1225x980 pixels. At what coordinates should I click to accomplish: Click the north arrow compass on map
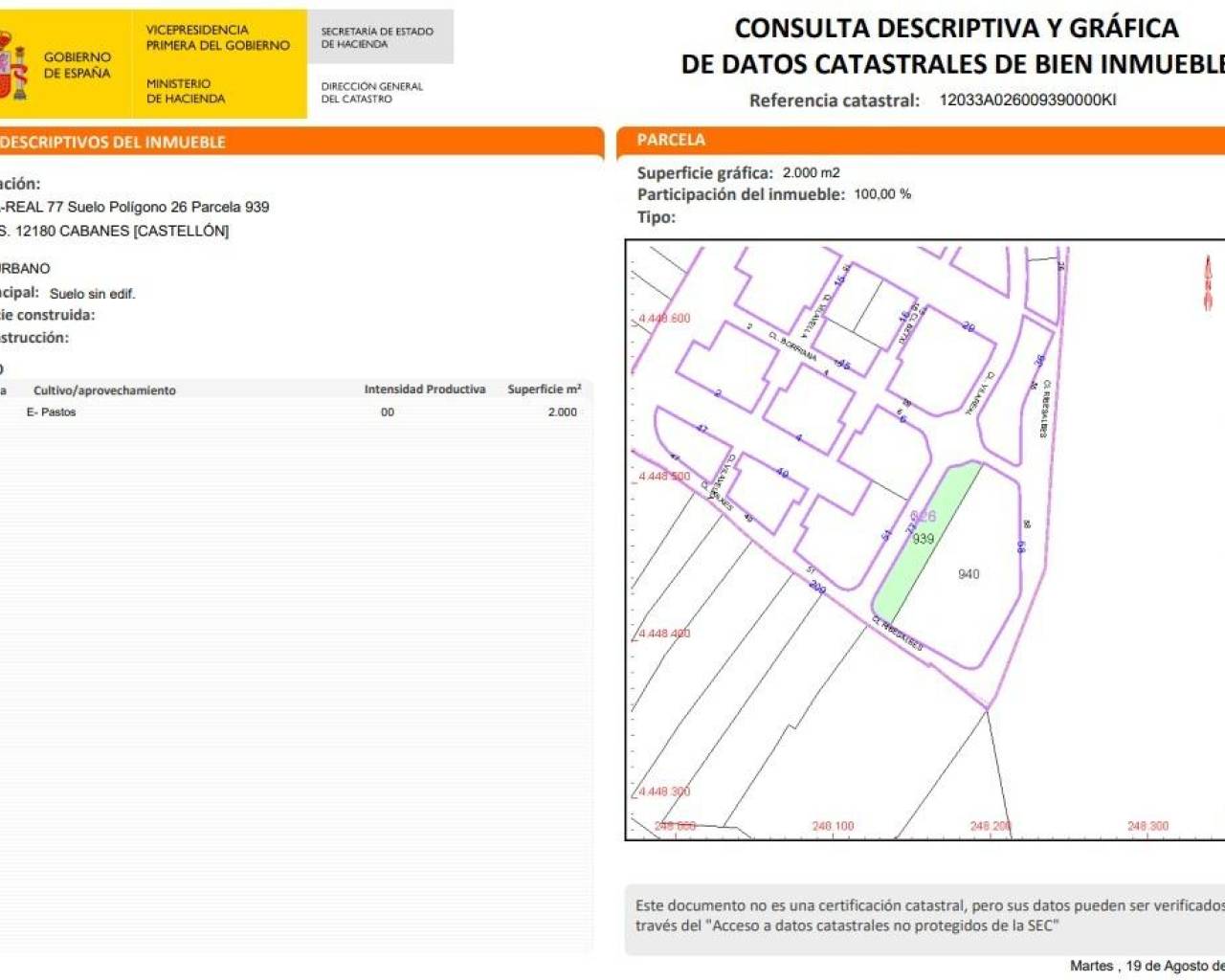click(1208, 282)
